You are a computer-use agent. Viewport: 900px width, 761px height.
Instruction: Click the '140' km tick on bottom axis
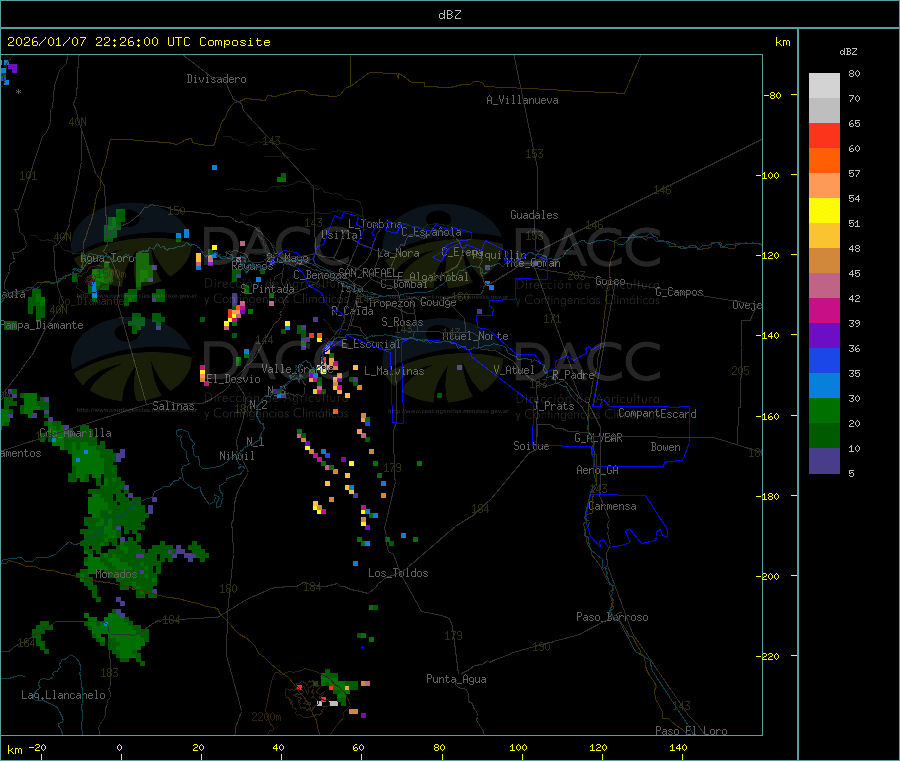[x=678, y=747]
